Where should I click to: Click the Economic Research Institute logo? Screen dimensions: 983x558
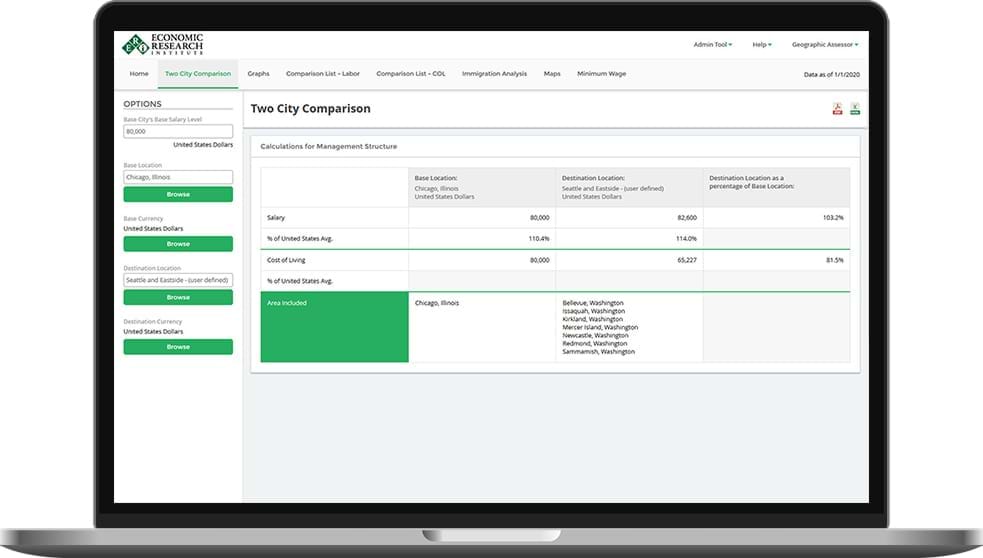[x=162, y=45]
